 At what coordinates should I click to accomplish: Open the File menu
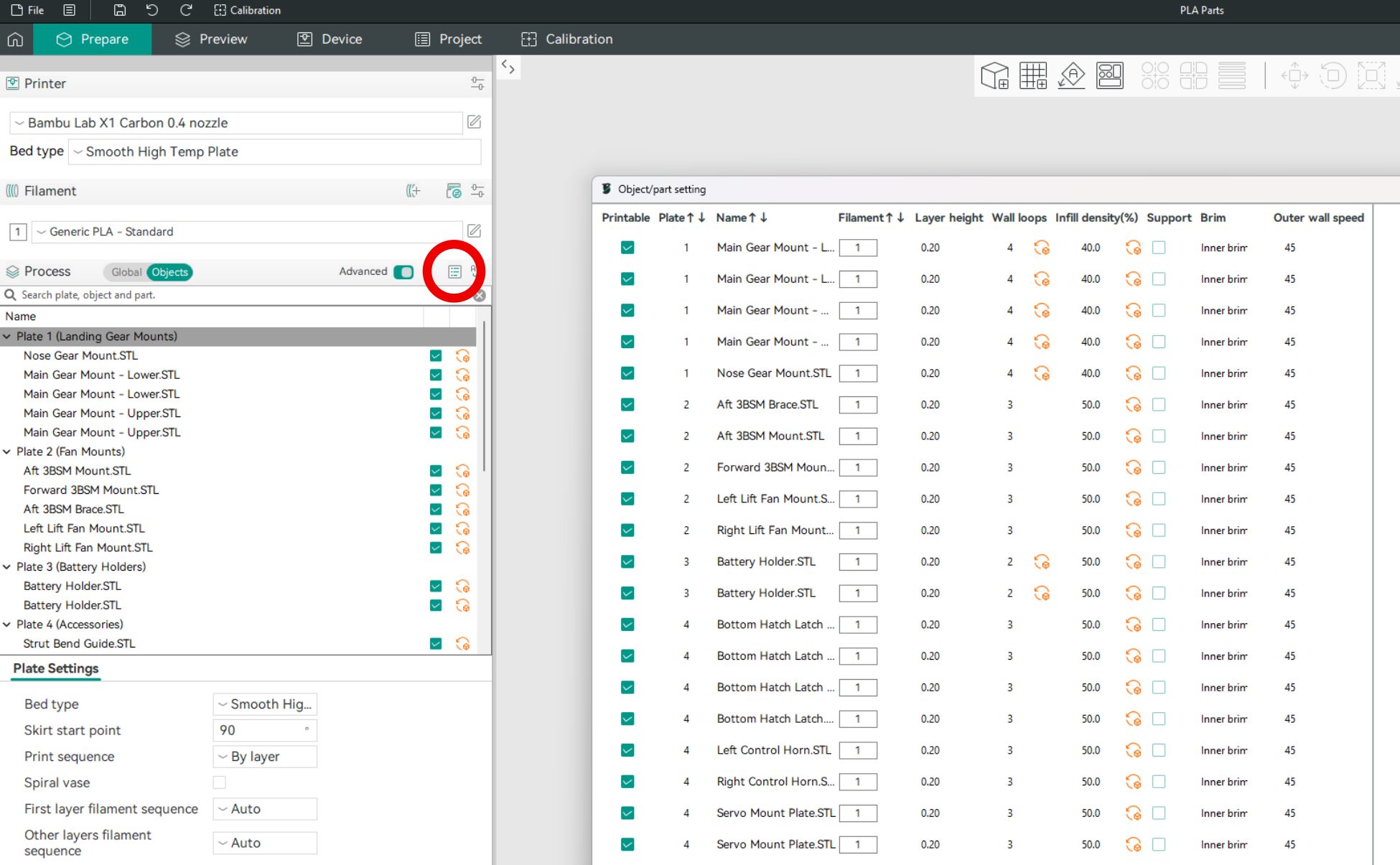coord(28,10)
